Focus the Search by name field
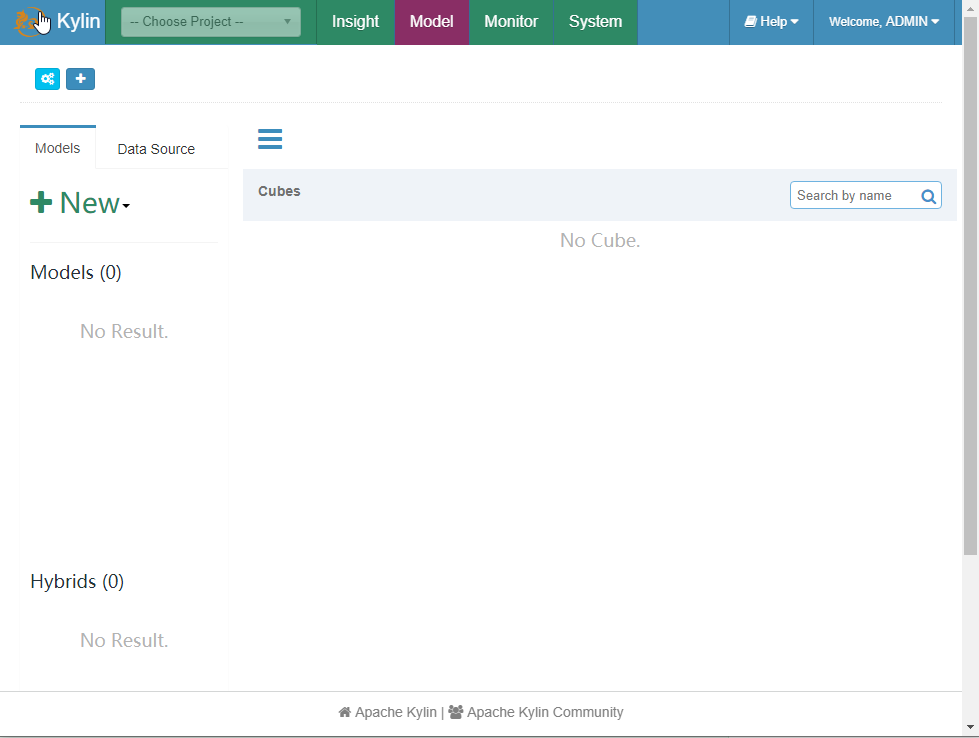This screenshot has width=979, height=738. tap(865, 195)
